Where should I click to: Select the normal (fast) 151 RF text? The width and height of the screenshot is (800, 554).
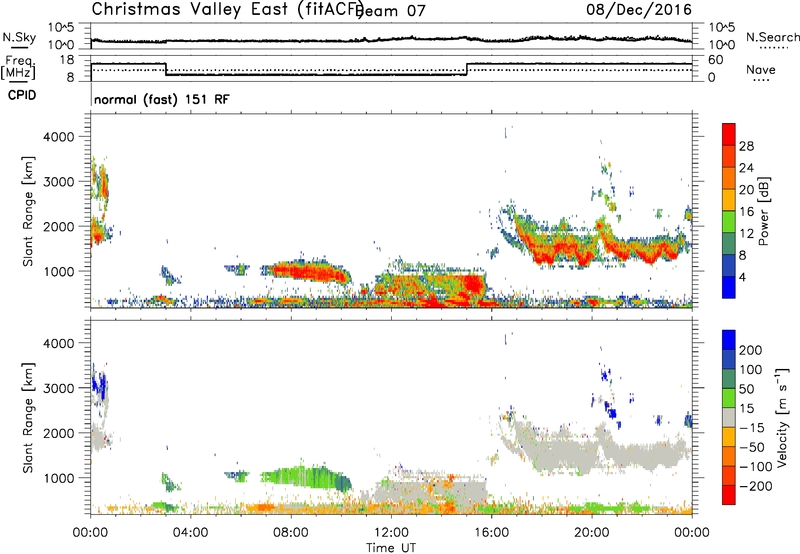point(162,99)
